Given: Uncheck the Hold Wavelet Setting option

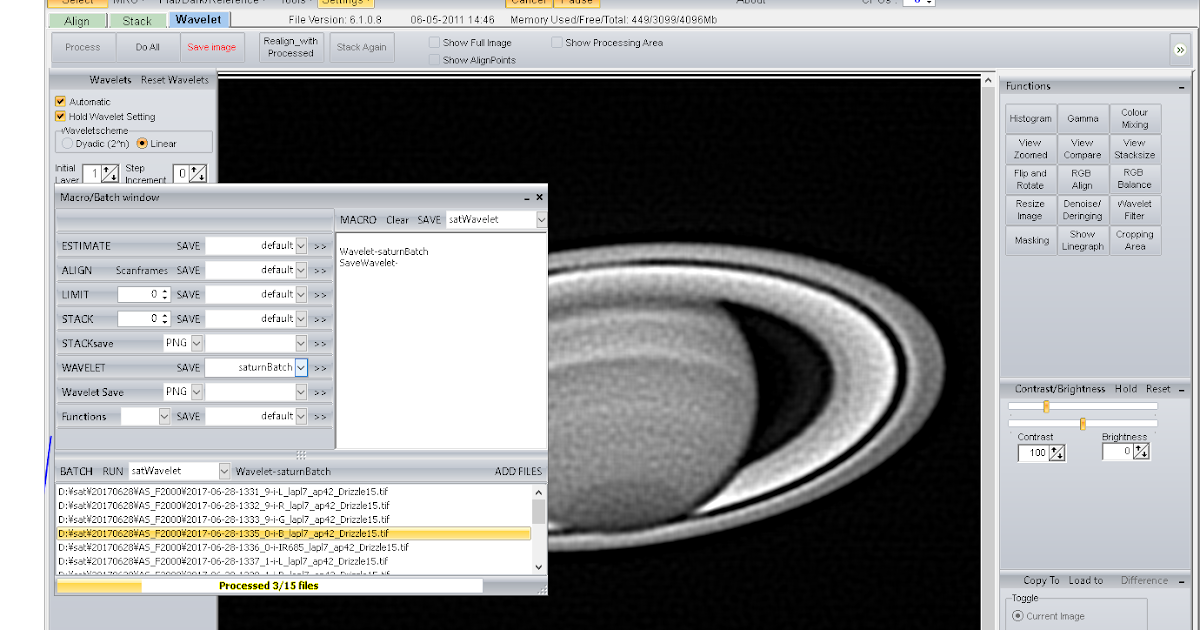Looking at the screenshot, I should pos(59,116).
